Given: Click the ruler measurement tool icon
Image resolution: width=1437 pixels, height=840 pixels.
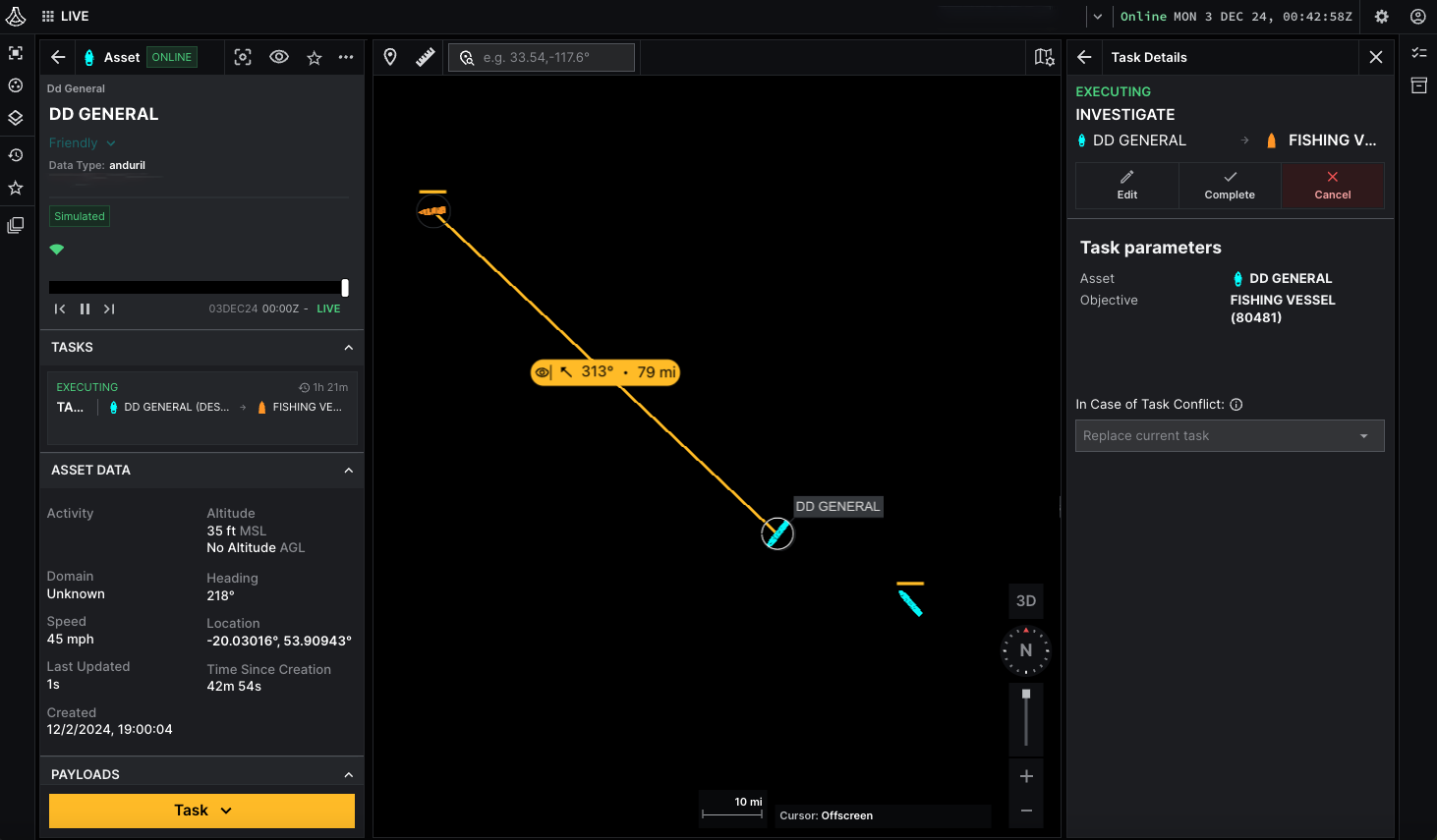Looking at the screenshot, I should coord(425,58).
